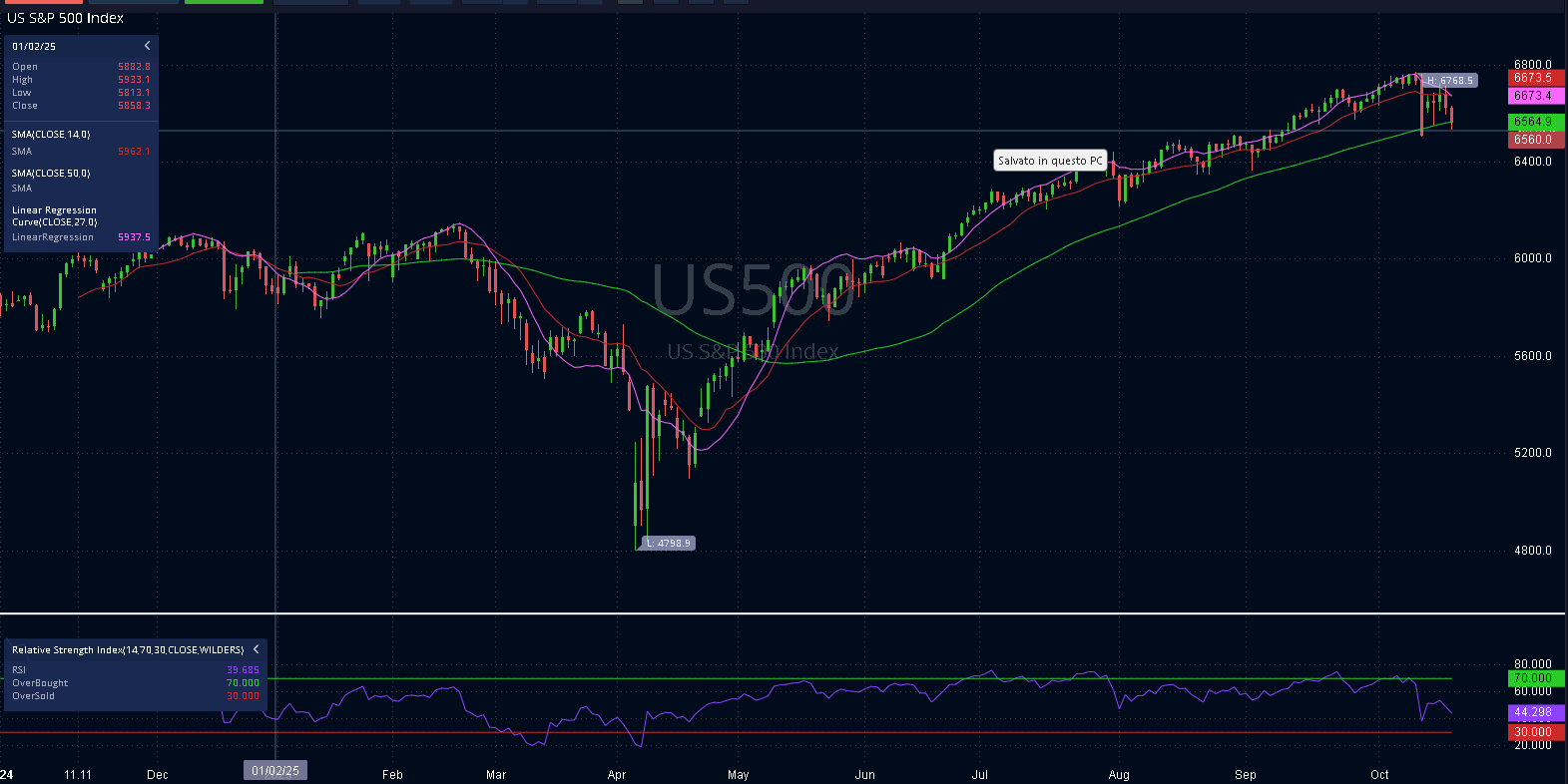Click the 01/02/25 date label on time axis
1568x784 pixels.
click(275, 771)
